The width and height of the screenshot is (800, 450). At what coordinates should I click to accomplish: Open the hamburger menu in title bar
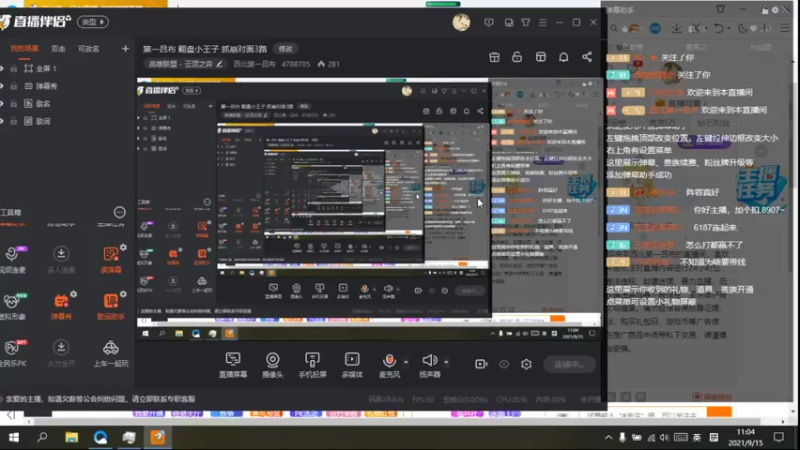pyautogui.click(x=542, y=22)
